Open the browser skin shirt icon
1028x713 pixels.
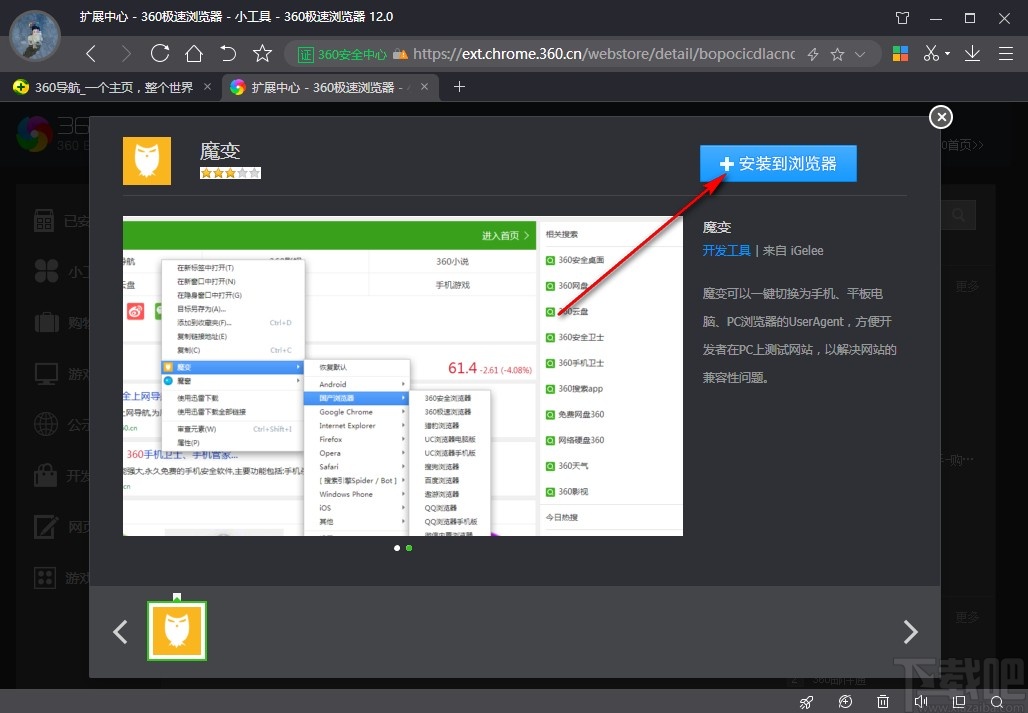pyautogui.click(x=903, y=17)
